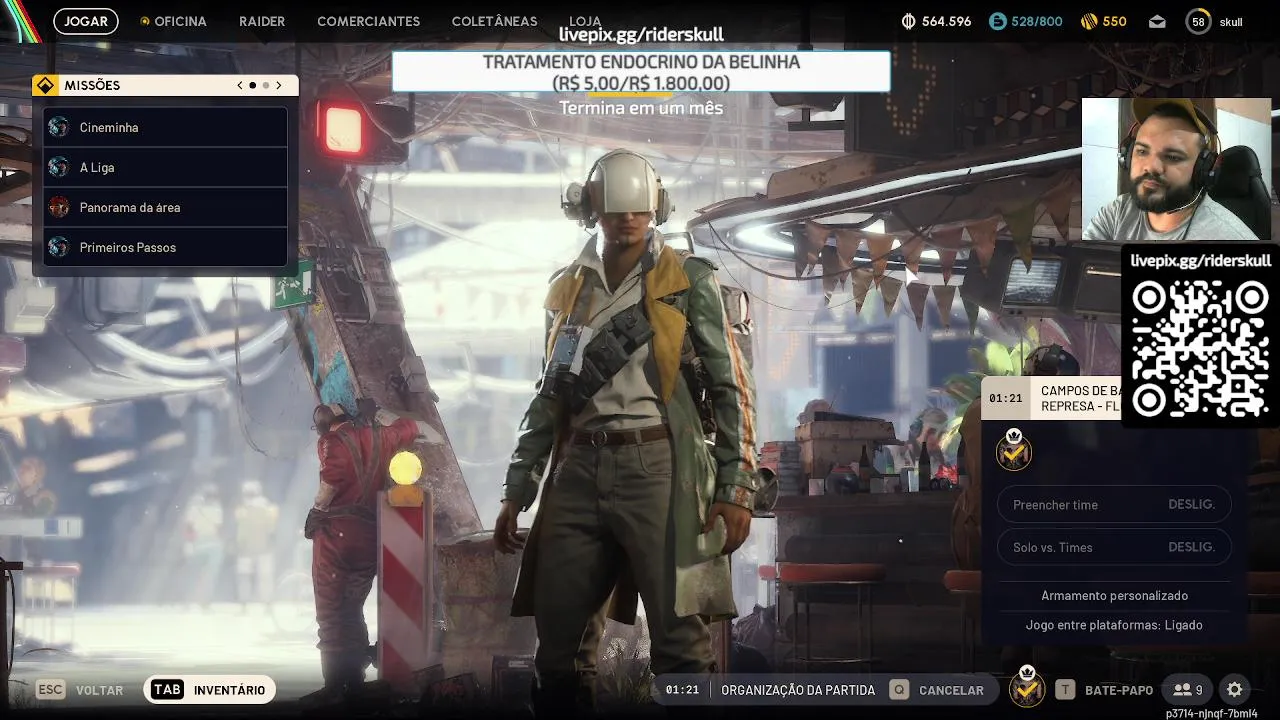1280x720 pixels.
Task: Open the LOJA store tab
Action: [x=585, y=21]
